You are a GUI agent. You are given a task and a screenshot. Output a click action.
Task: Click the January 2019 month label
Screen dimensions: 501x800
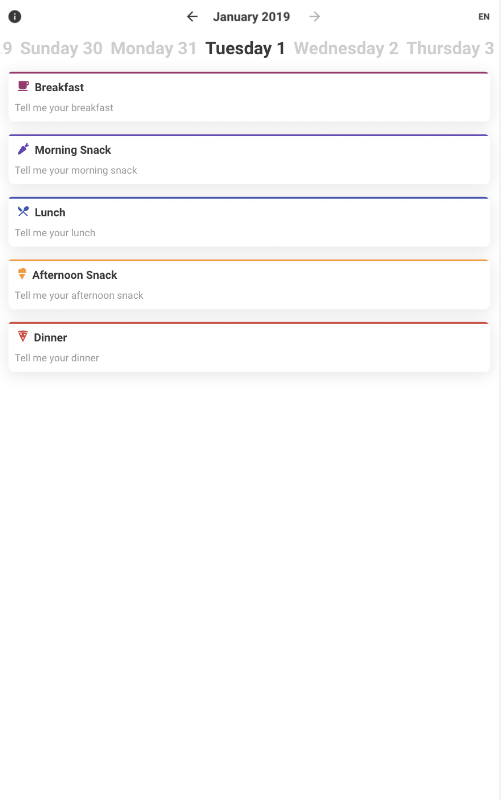252,17
